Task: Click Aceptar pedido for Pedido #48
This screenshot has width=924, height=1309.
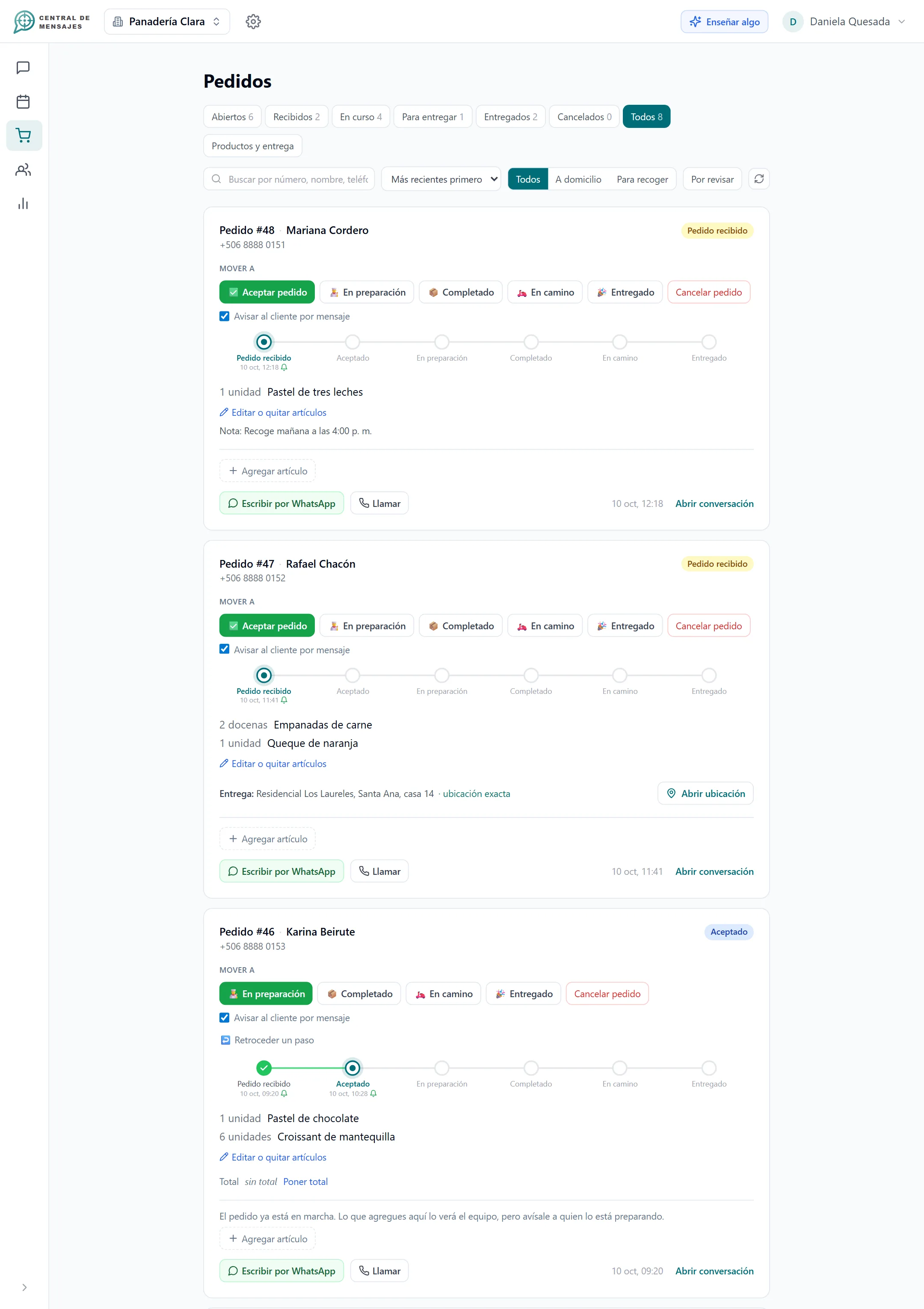Action: 267,292
